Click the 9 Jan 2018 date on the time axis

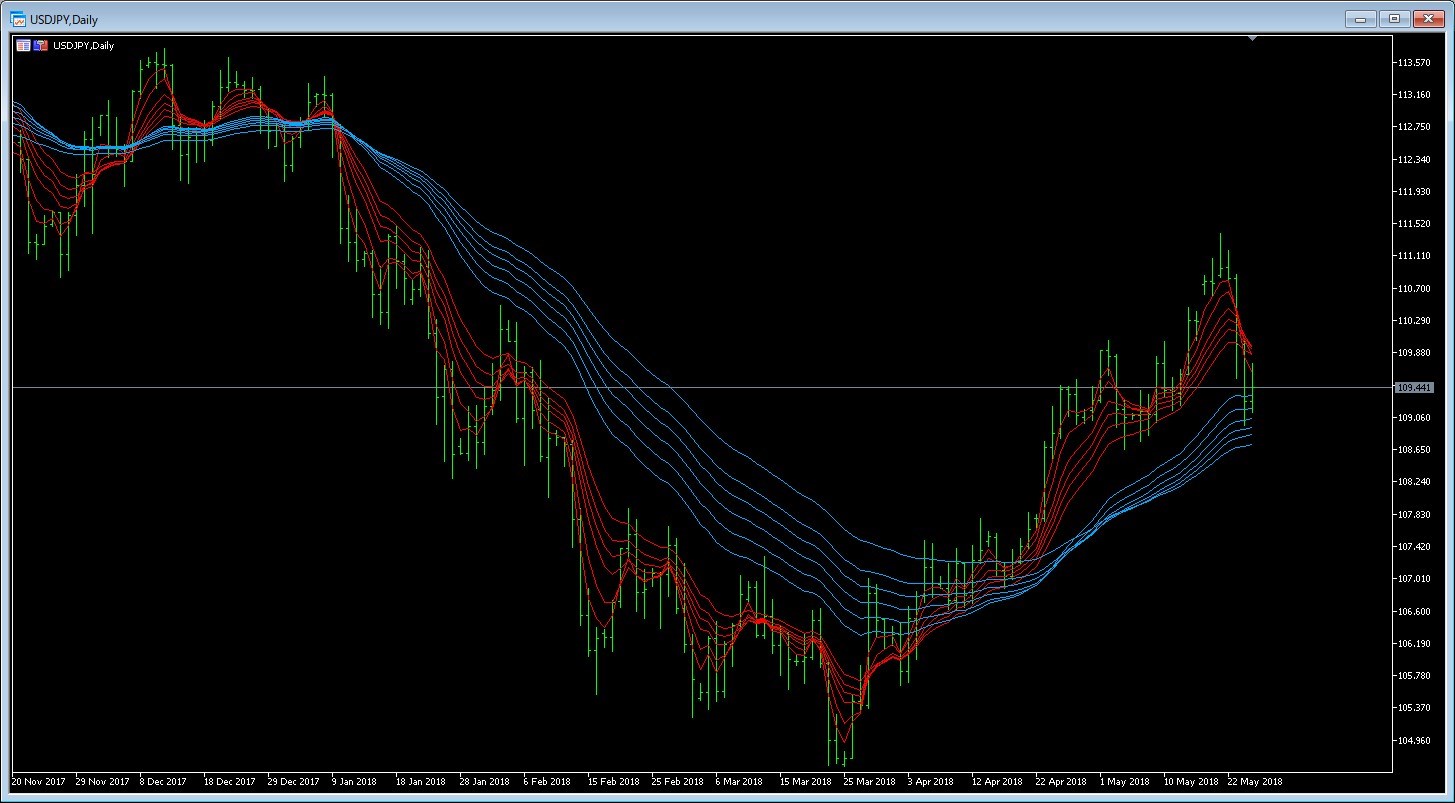click(x=354, y=781)
